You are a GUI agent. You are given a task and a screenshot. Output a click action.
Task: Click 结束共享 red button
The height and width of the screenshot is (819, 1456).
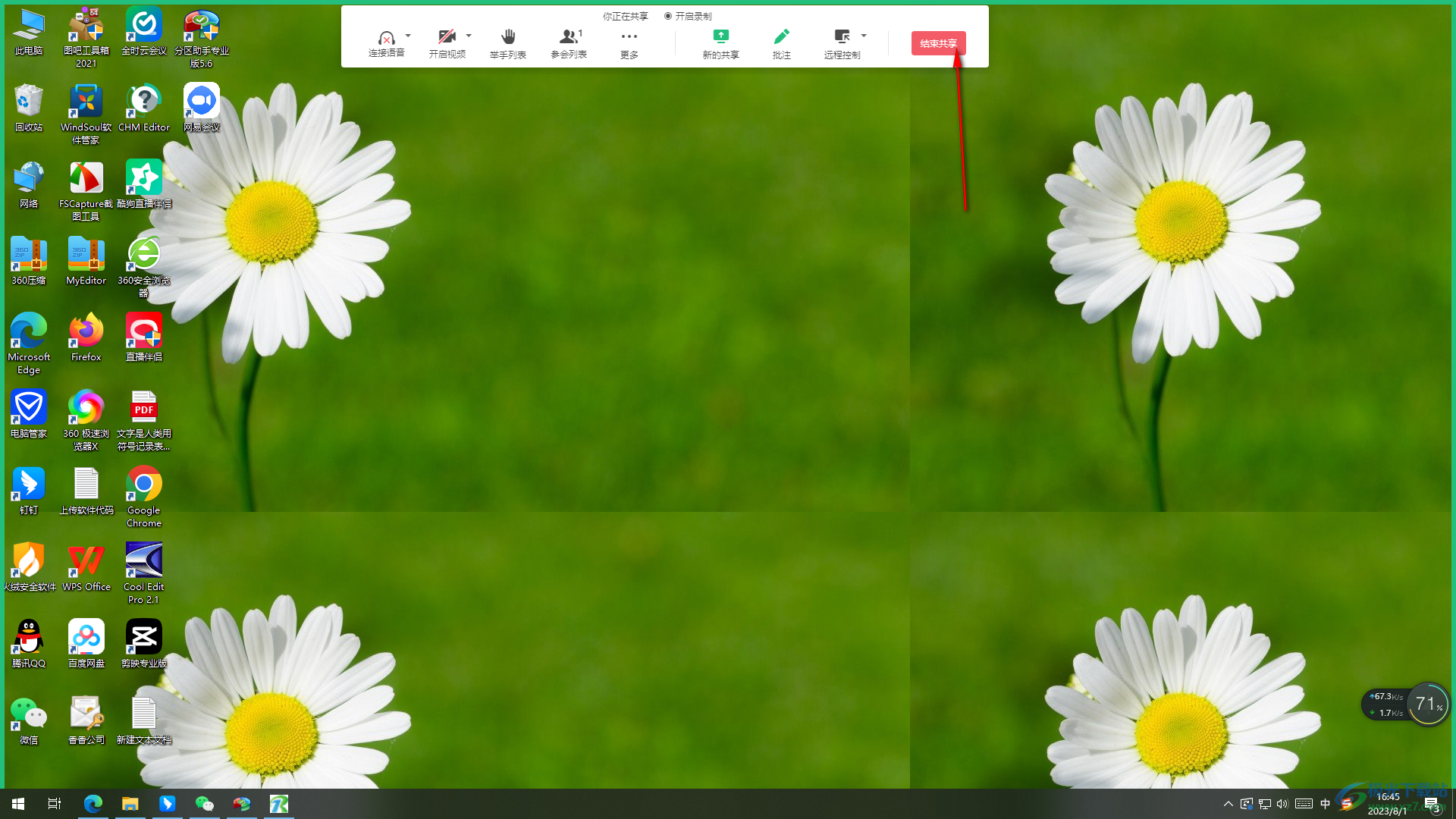[938, 43]
